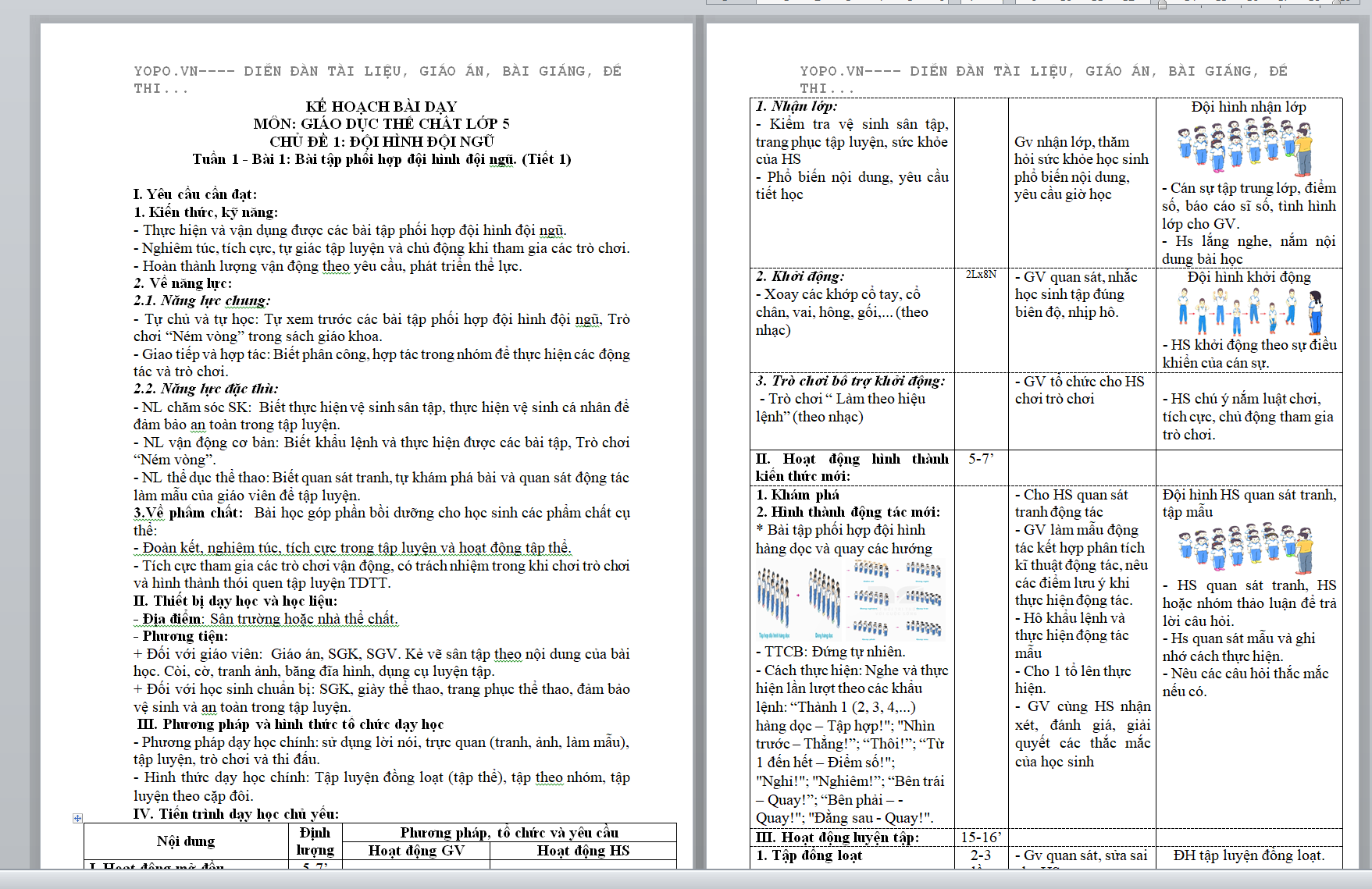Click the table move handle beside the Nội dung table

77,818
